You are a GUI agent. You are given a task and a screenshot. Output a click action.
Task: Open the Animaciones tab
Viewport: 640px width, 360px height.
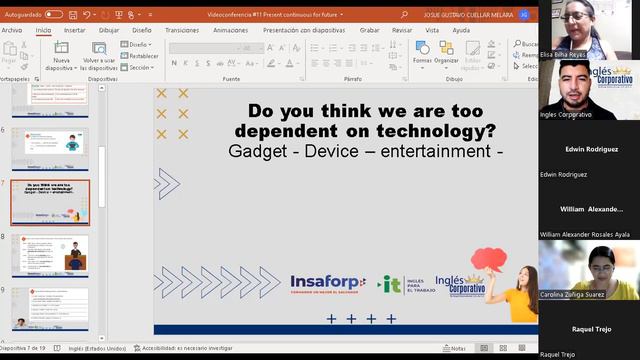[x=230, y=30]
